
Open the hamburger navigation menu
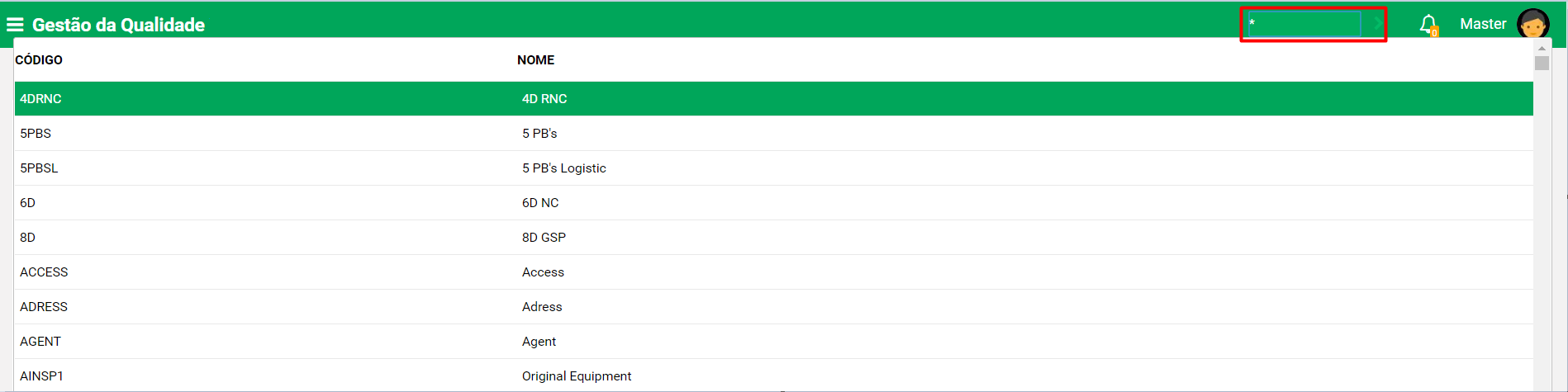click(15, 25)
